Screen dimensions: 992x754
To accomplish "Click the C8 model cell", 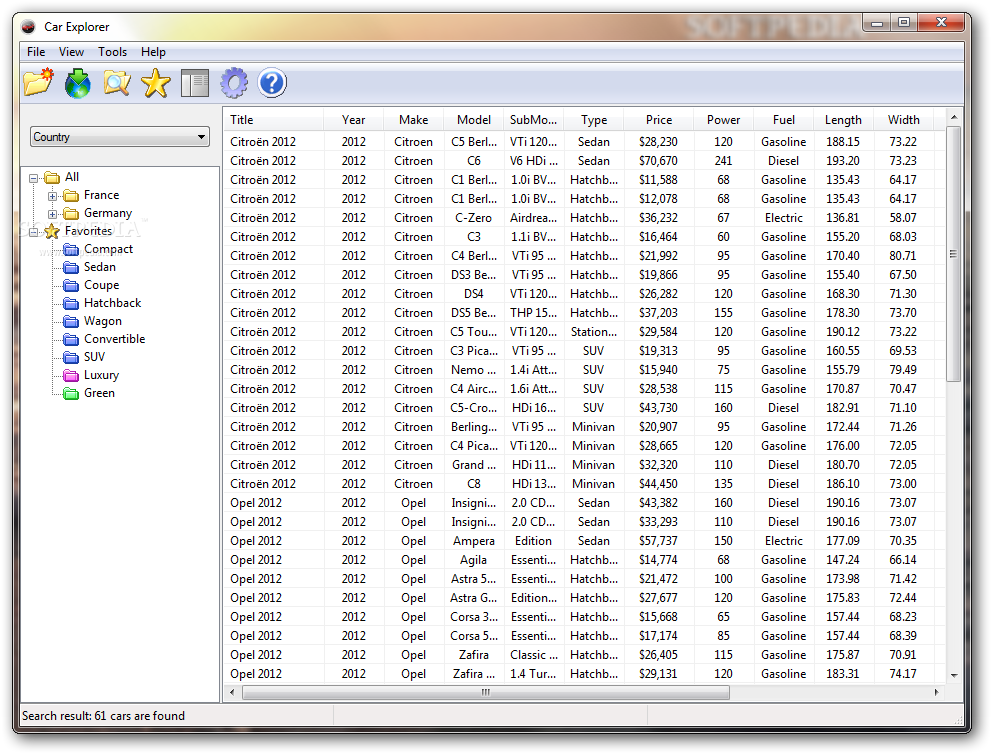I will coord(474,484).
